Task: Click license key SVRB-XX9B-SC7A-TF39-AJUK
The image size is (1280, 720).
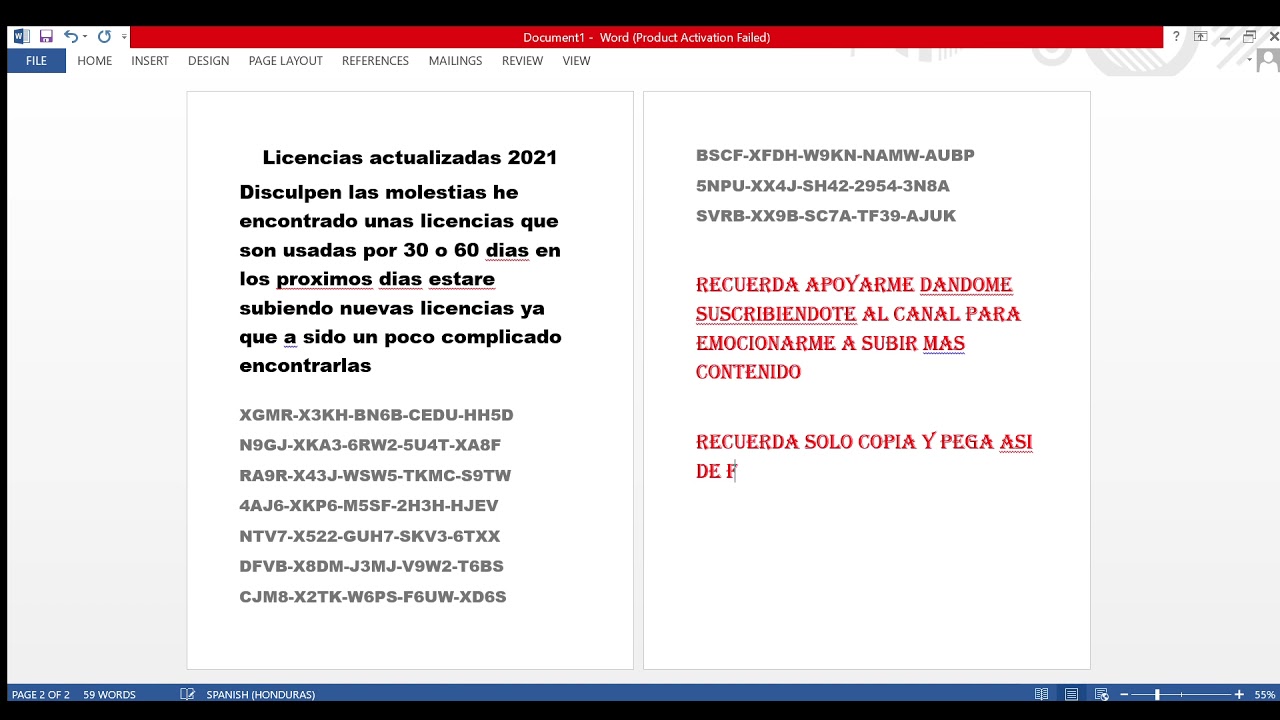Action: (x=825, y=216)
